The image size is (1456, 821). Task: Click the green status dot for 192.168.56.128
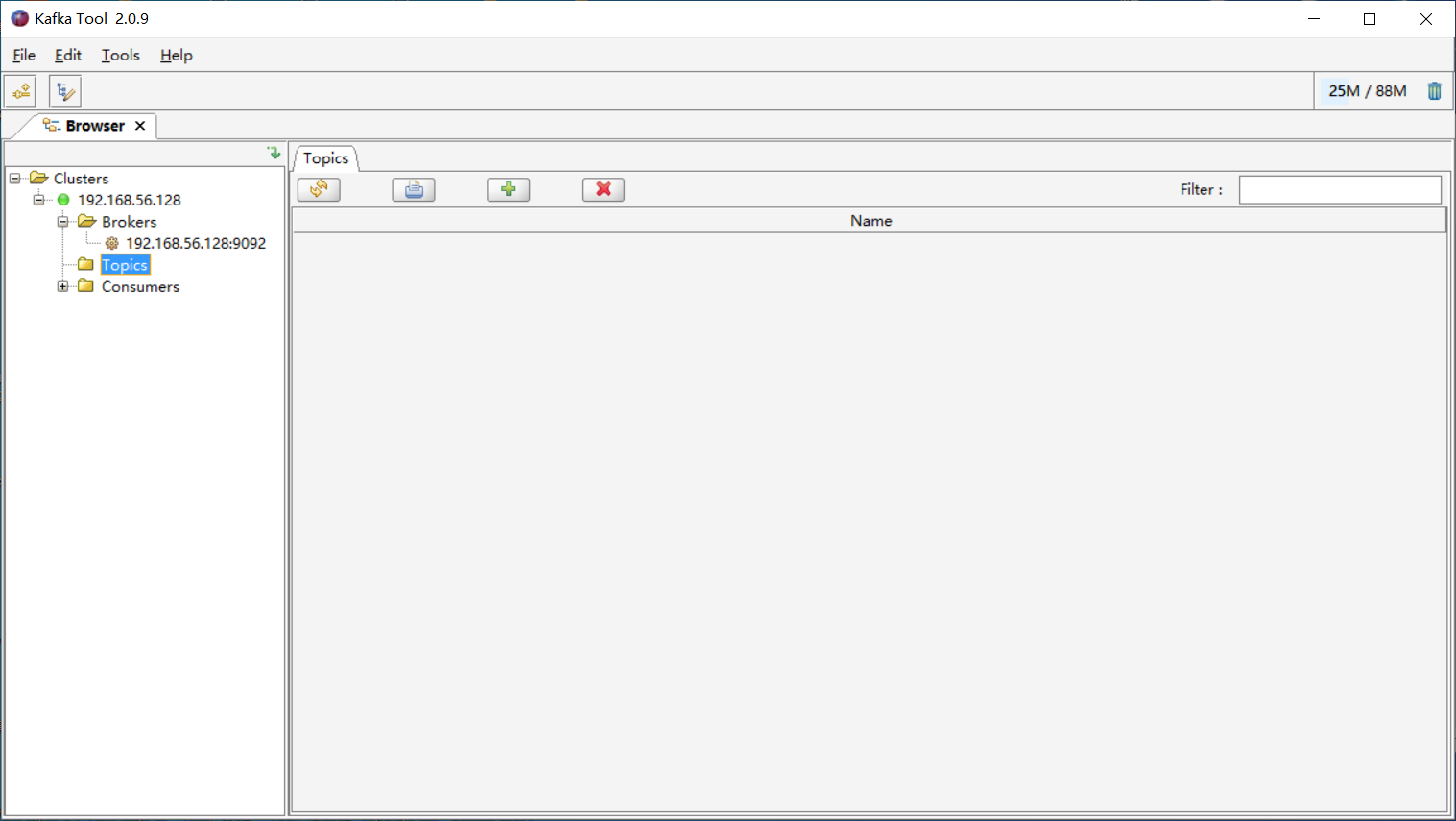coord(63,200)
